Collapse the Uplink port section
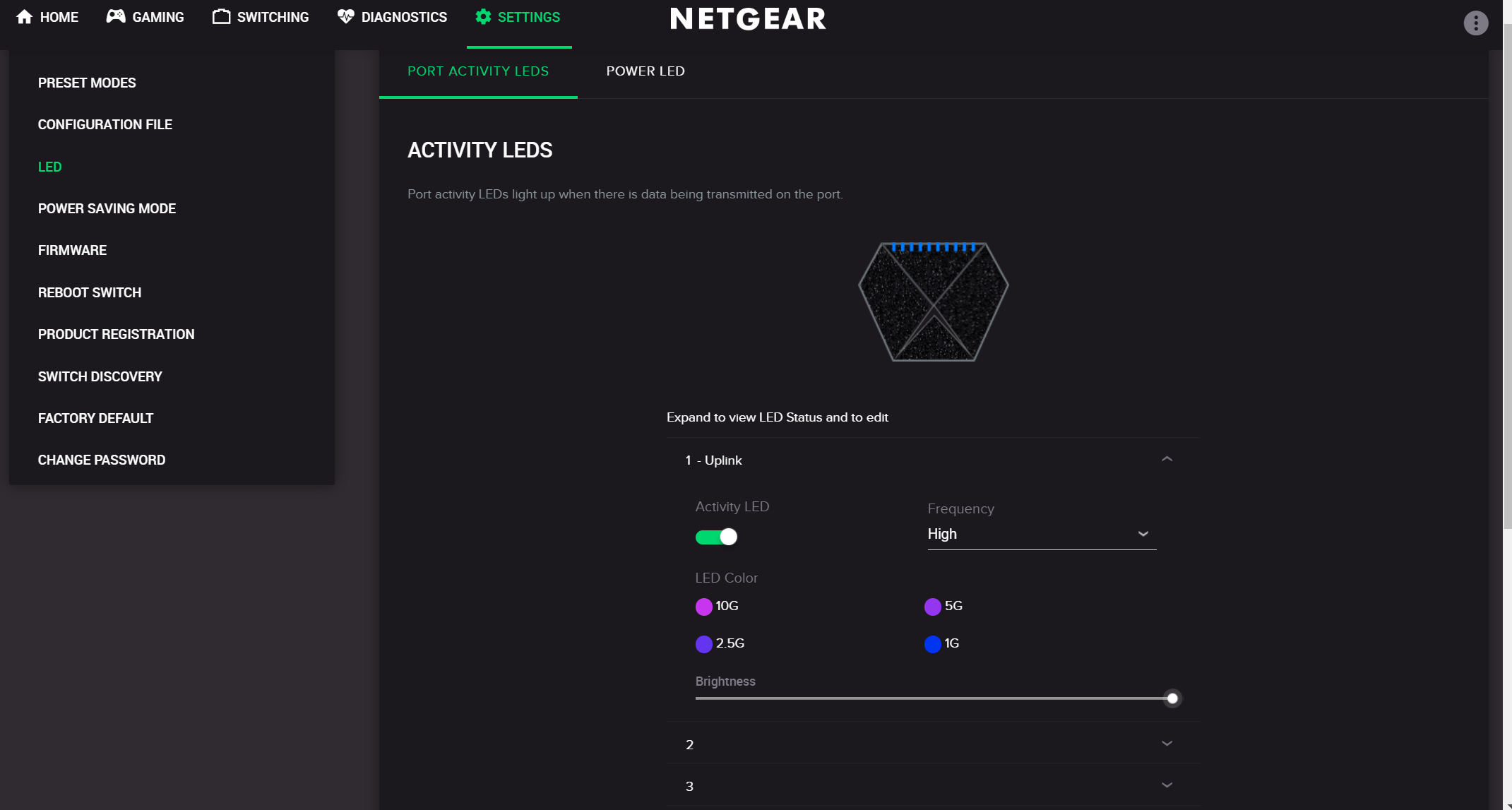Image resolution: width=1512 pixels, height=810 pixels. click(1167, 459)
